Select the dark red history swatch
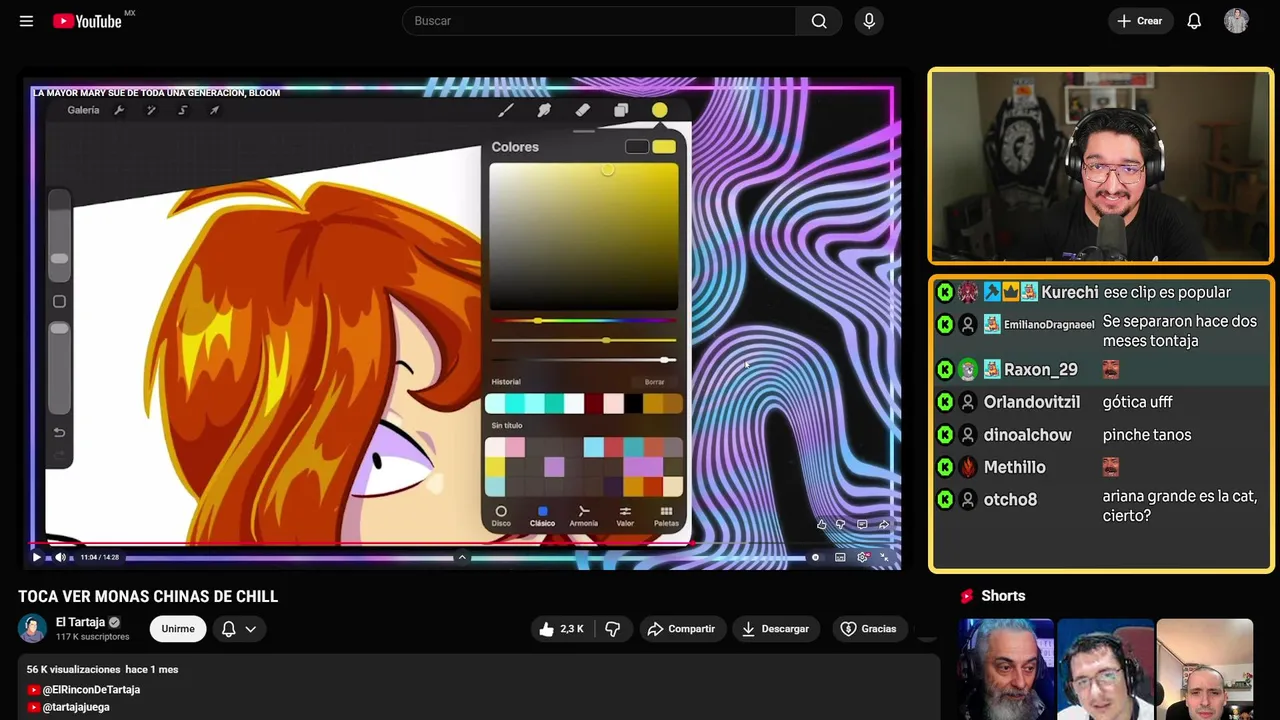The height and width of the screenshot is (720, 1280). 593,403
